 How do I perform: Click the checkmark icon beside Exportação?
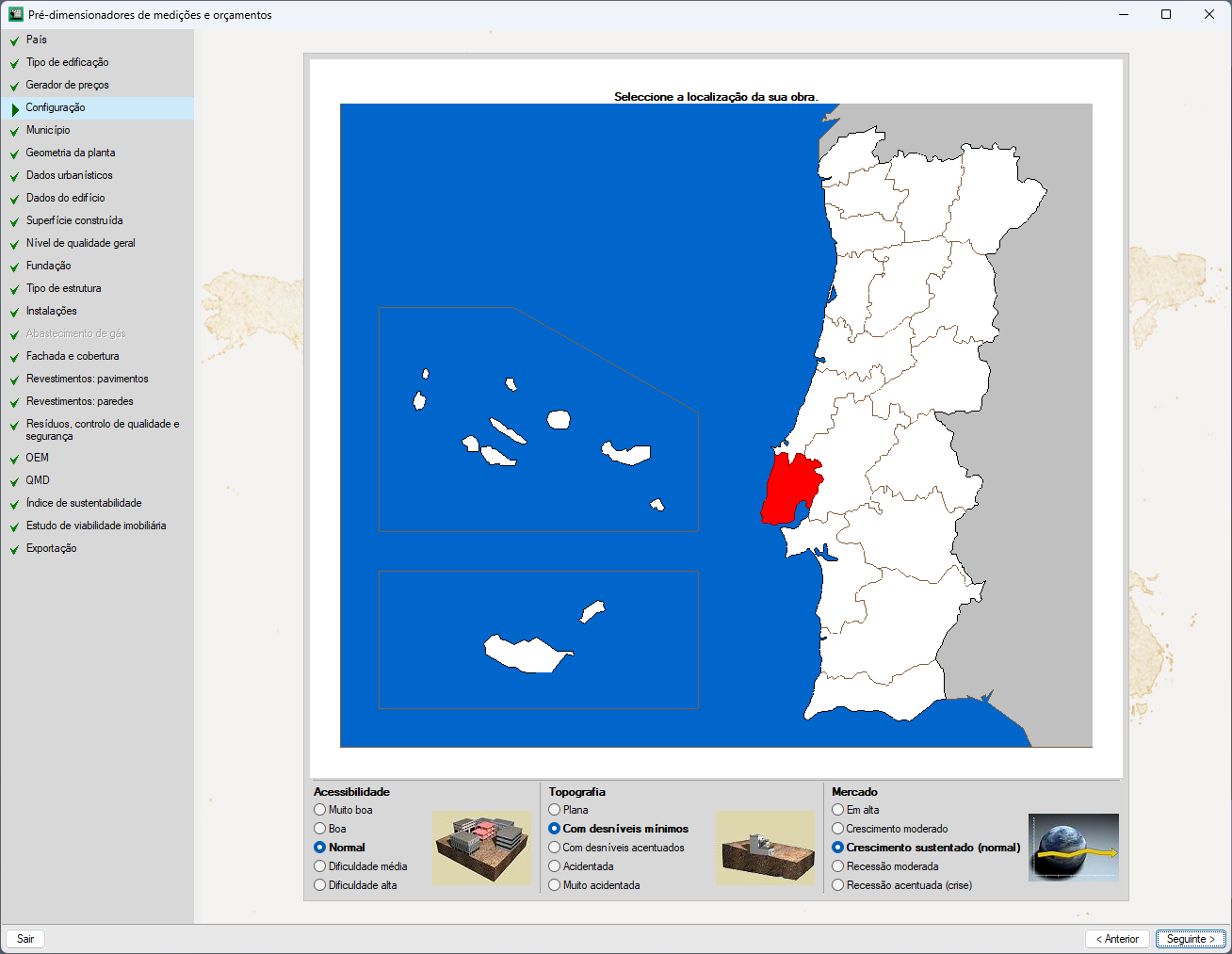pyautogui.click(x=14, y=549)
